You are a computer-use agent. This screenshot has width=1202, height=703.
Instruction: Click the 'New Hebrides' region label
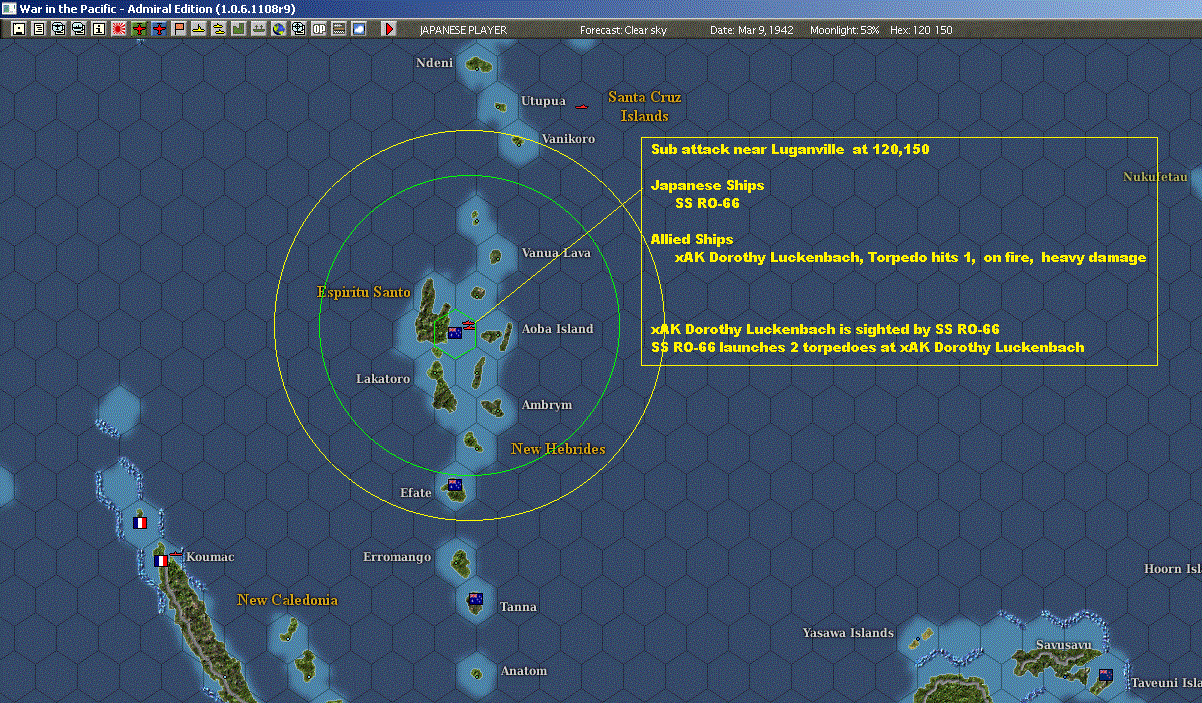click(558, 449)
